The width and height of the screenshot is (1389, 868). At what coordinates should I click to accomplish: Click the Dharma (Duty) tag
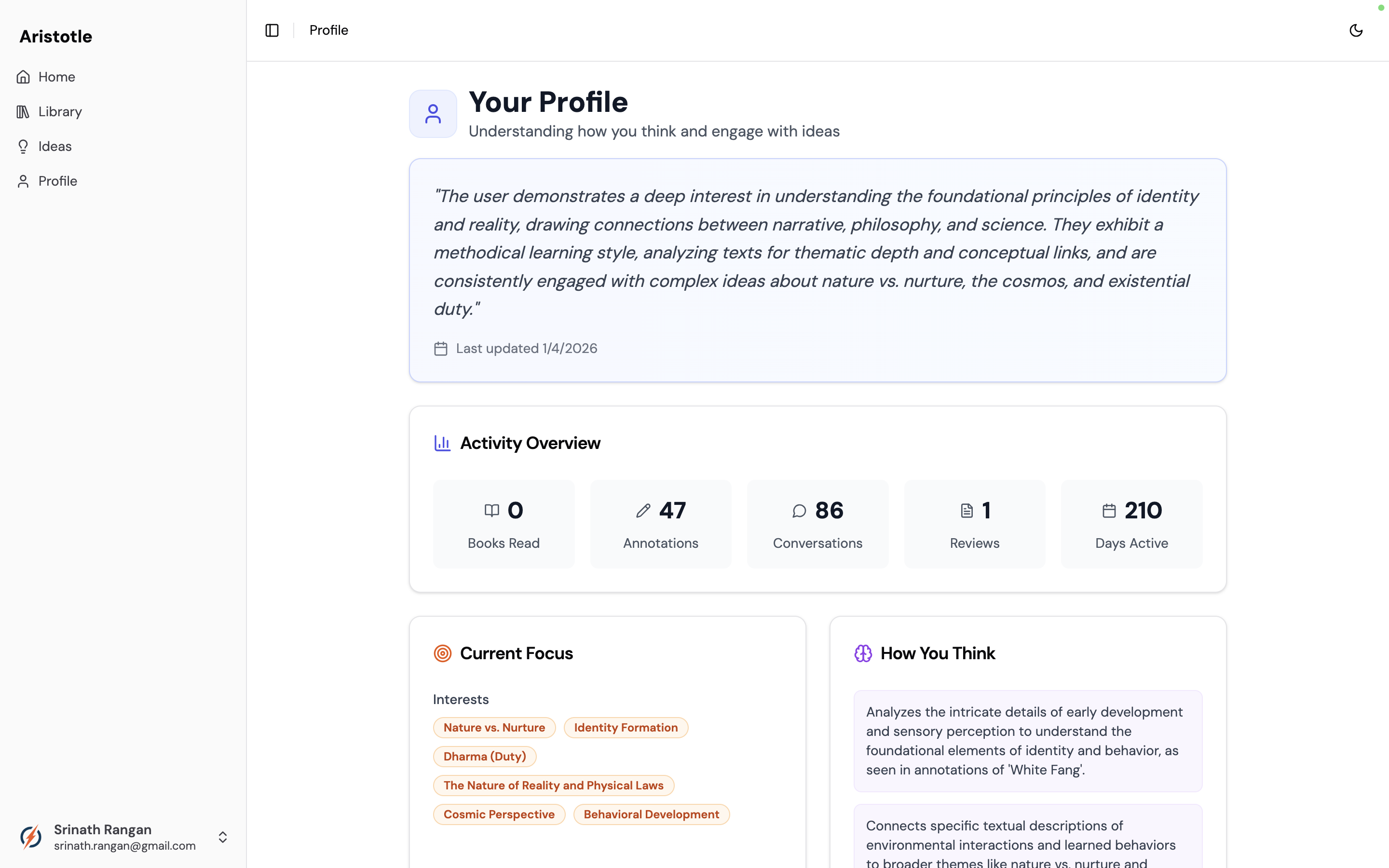(x=484, y=757)
